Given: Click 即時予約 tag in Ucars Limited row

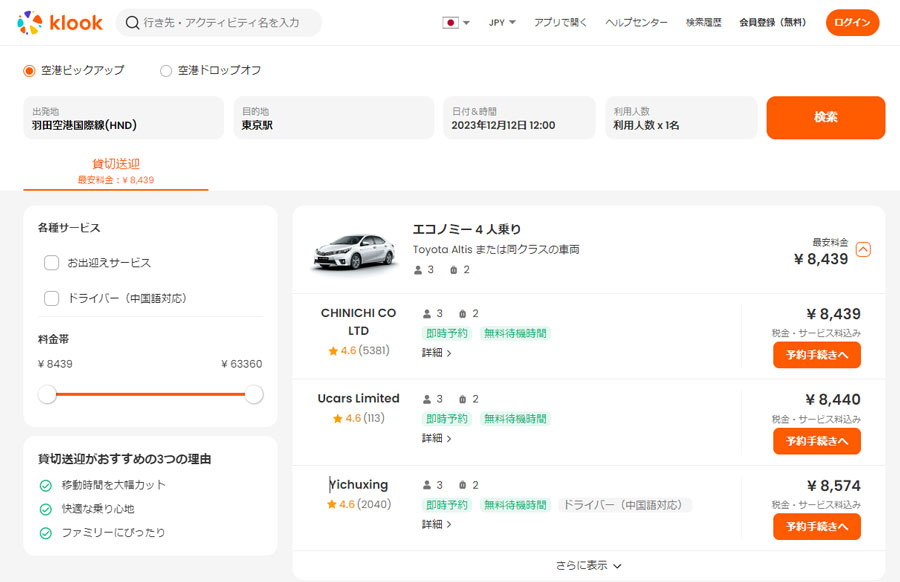Looking at the screenshot, I should click(x=447, y=419).
